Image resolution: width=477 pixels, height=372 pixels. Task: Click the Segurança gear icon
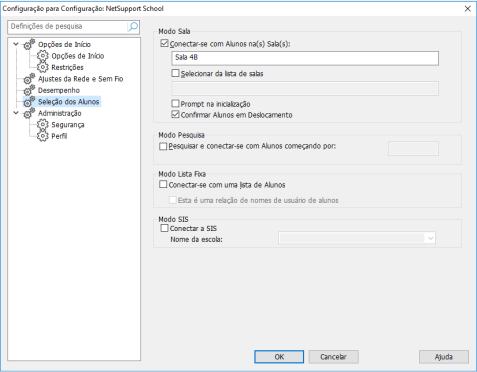[x=43, y=125]
